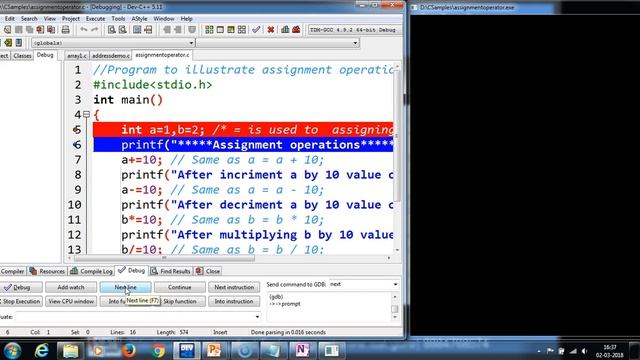The height and width of the screenshot is (360, 640).
Task: Open the Find Results bottom tab
Action: [x=171, y=271]
